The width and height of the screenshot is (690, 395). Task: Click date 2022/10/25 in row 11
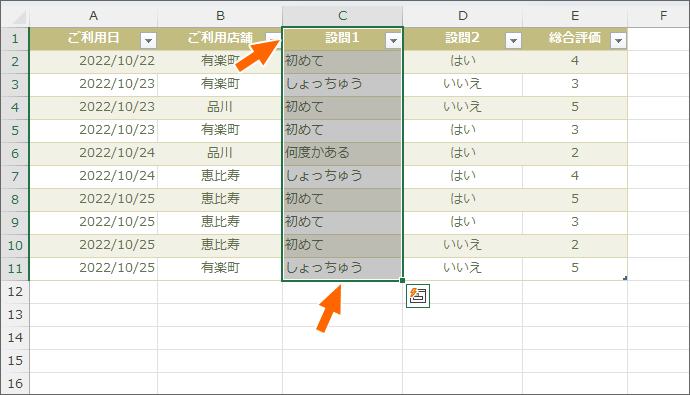pyautogui.click(x=93, y=268)
